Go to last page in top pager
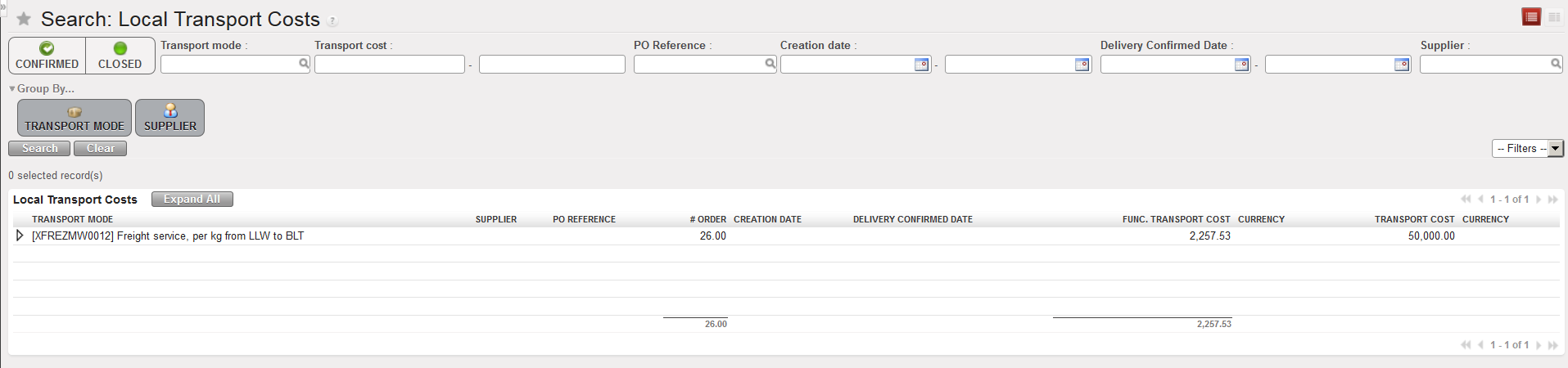 pos(1552,199)
